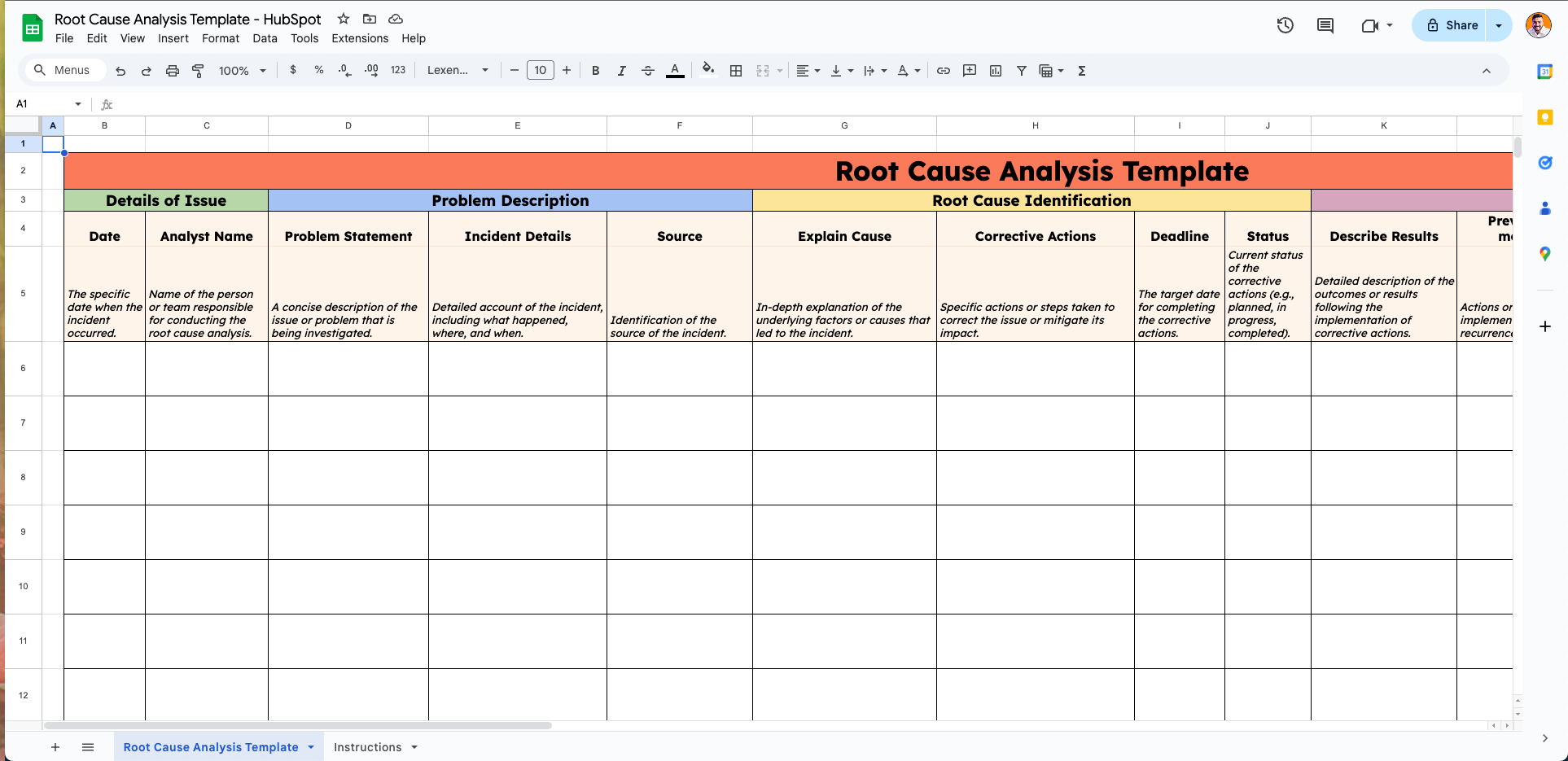Open the version history clock icon
1568x761 pixels.
1285,25
